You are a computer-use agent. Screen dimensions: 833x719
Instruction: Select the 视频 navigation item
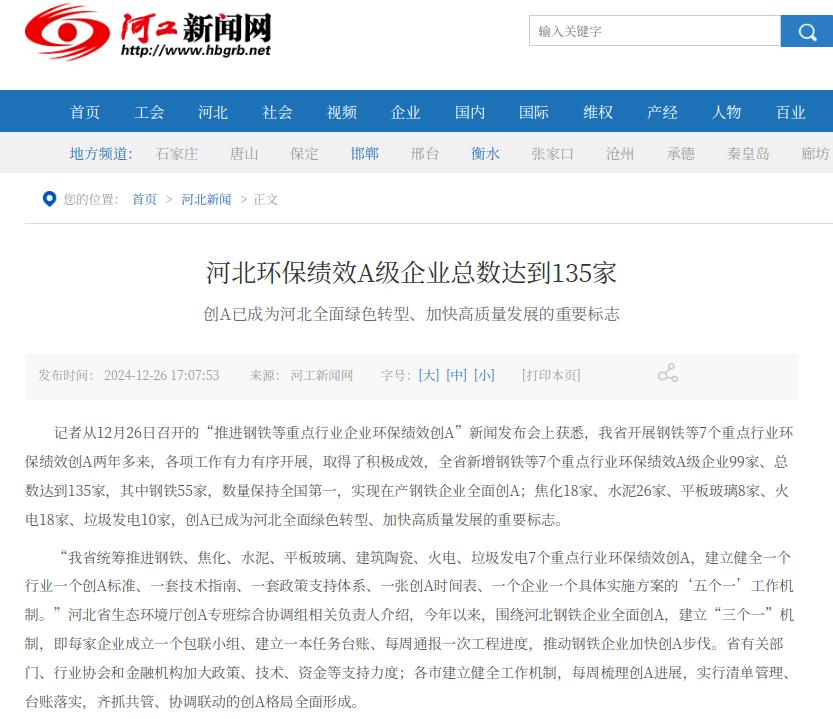(342, 112)
